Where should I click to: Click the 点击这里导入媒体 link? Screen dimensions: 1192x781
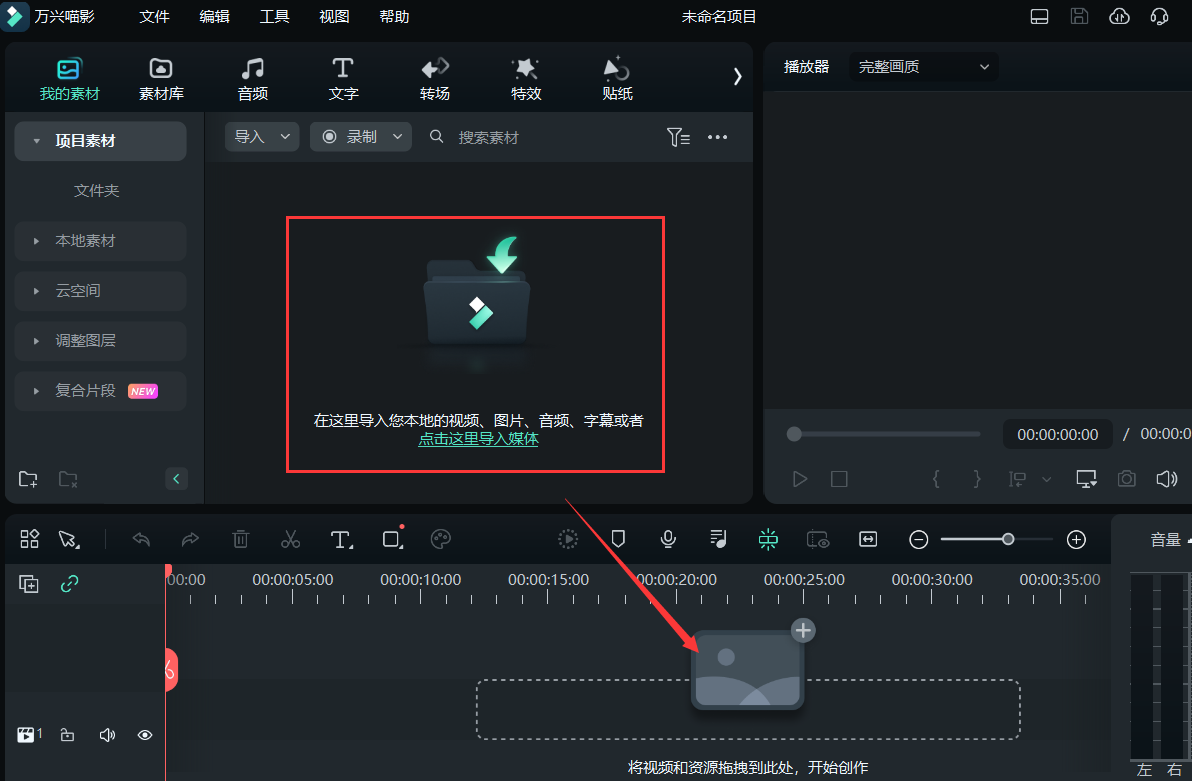(478, 438)
